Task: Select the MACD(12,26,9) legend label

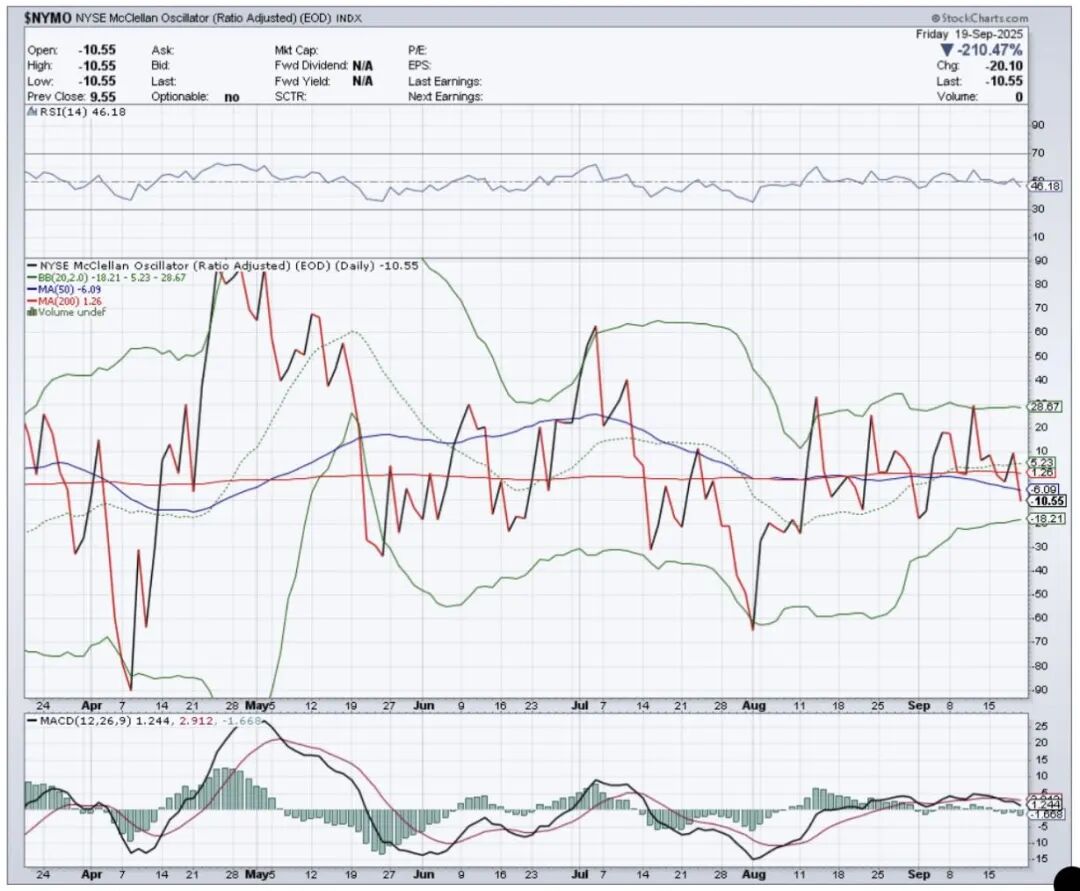Action: [x=86, y=720]
